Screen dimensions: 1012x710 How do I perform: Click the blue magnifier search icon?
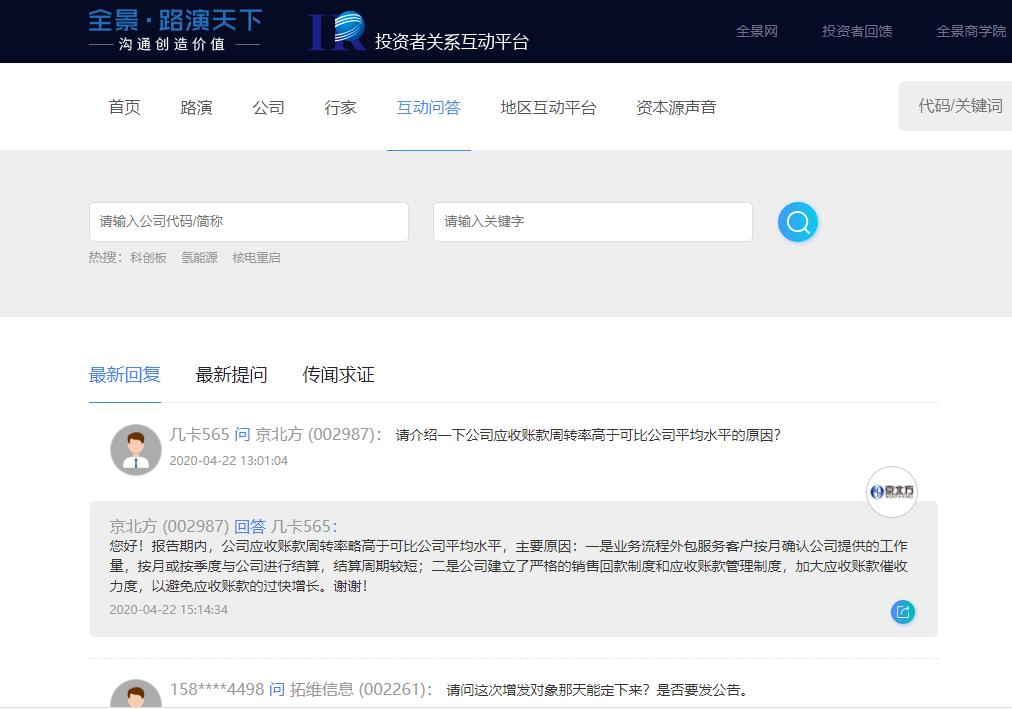tap(797, 222)
